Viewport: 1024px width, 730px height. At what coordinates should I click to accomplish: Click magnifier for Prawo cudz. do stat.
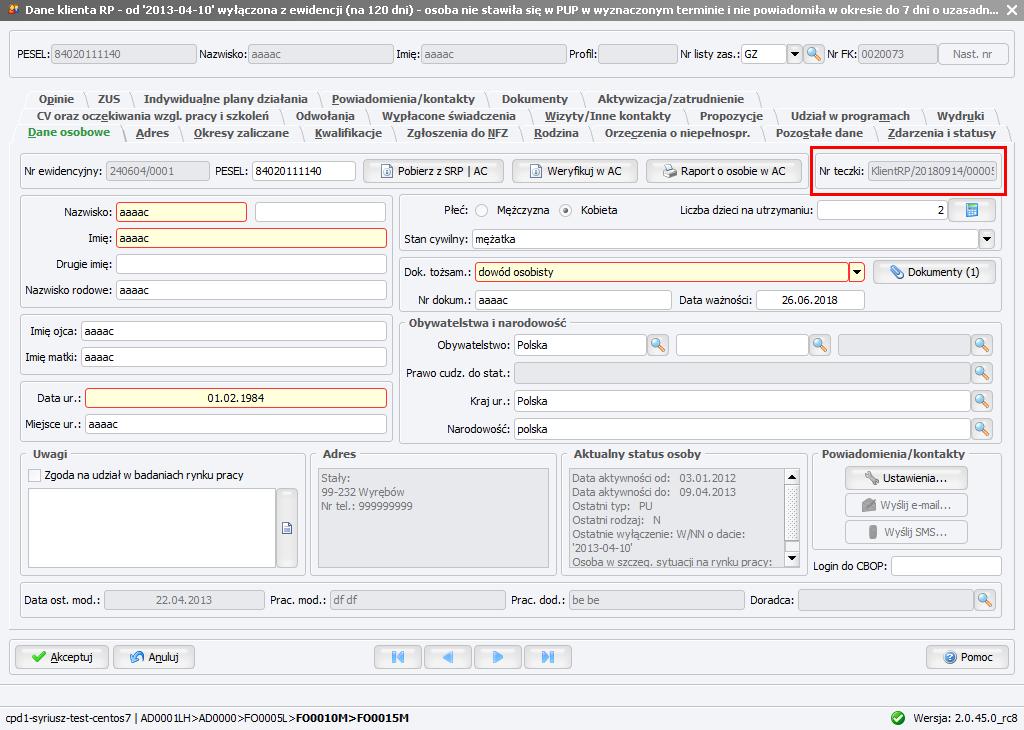click(982, 373)
